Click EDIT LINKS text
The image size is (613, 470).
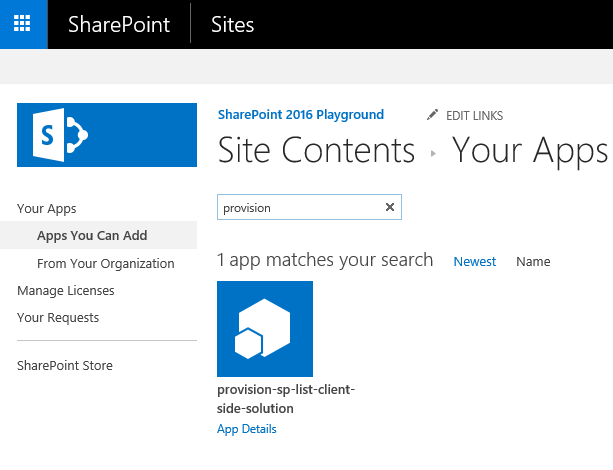(x=475, y=116)
